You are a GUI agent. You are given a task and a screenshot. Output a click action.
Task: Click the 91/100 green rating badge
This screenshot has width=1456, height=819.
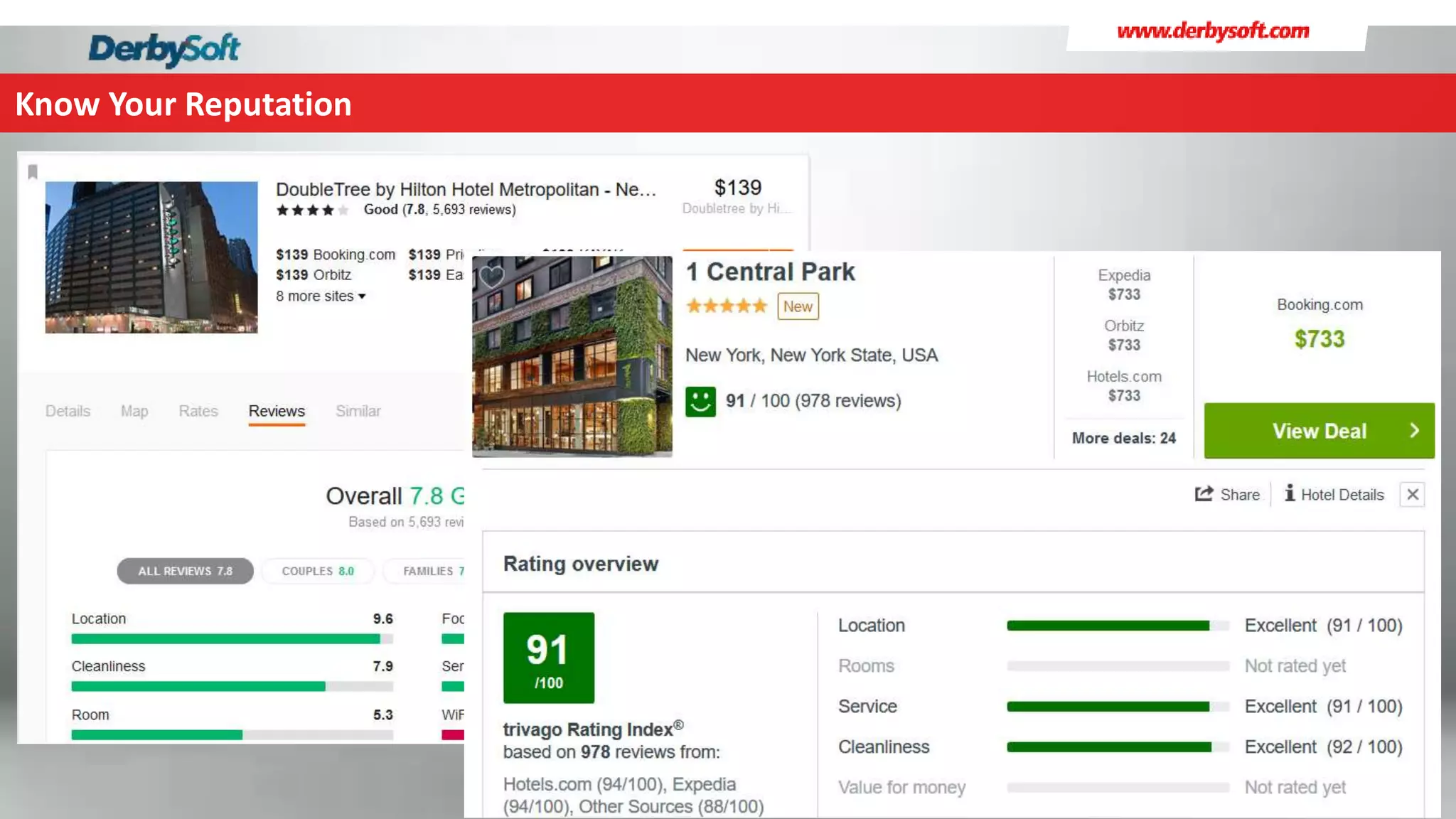(548, 658)
